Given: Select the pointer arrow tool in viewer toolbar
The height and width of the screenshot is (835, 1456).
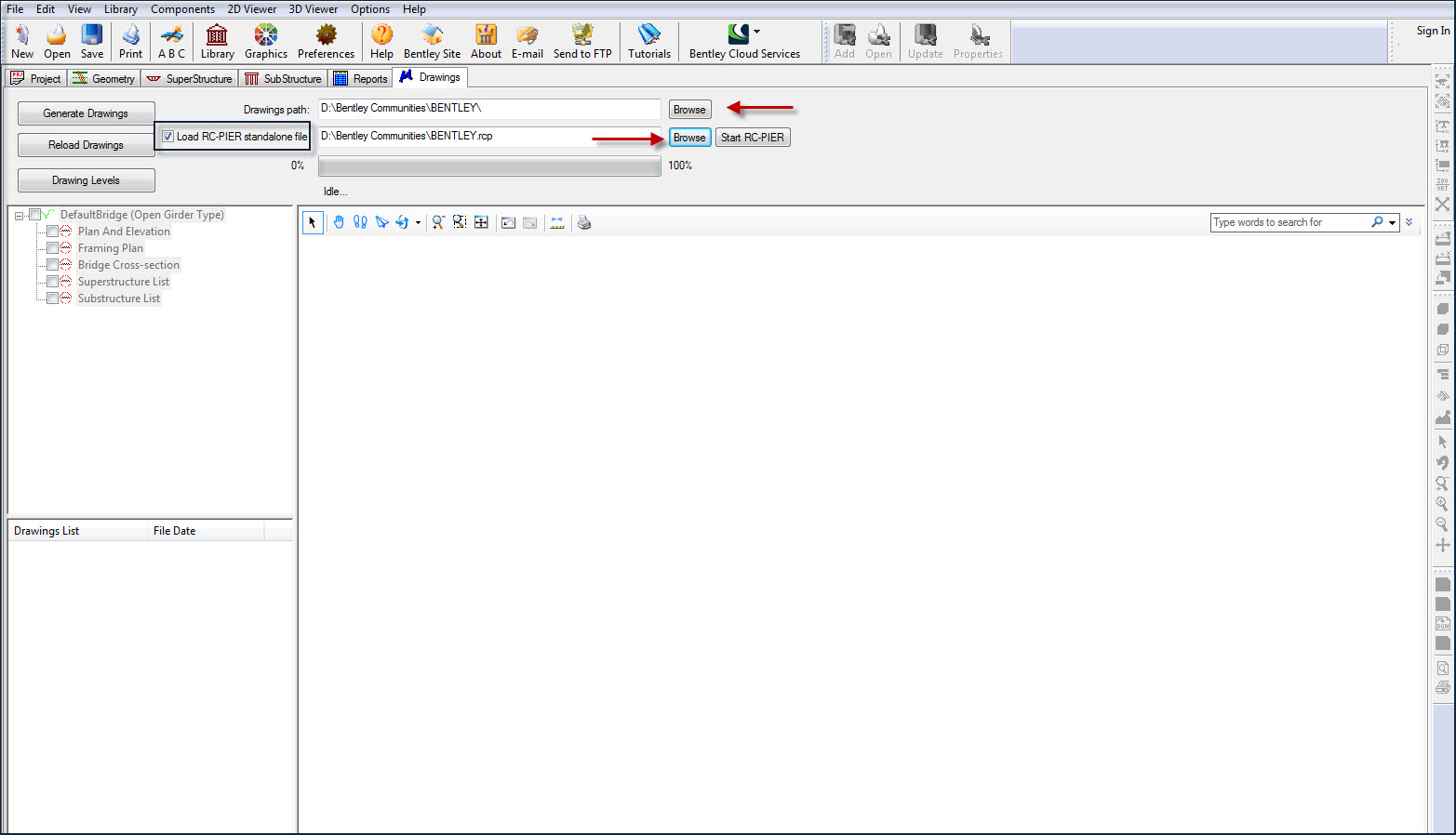Looking at the screenshot, I should [313, 222].
